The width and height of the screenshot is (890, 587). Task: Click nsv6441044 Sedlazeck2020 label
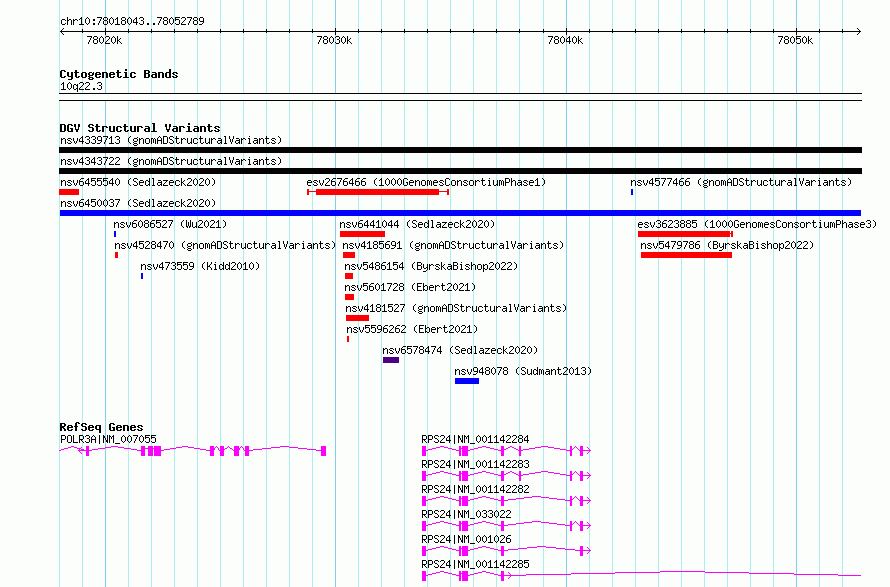tap(417, 224)
